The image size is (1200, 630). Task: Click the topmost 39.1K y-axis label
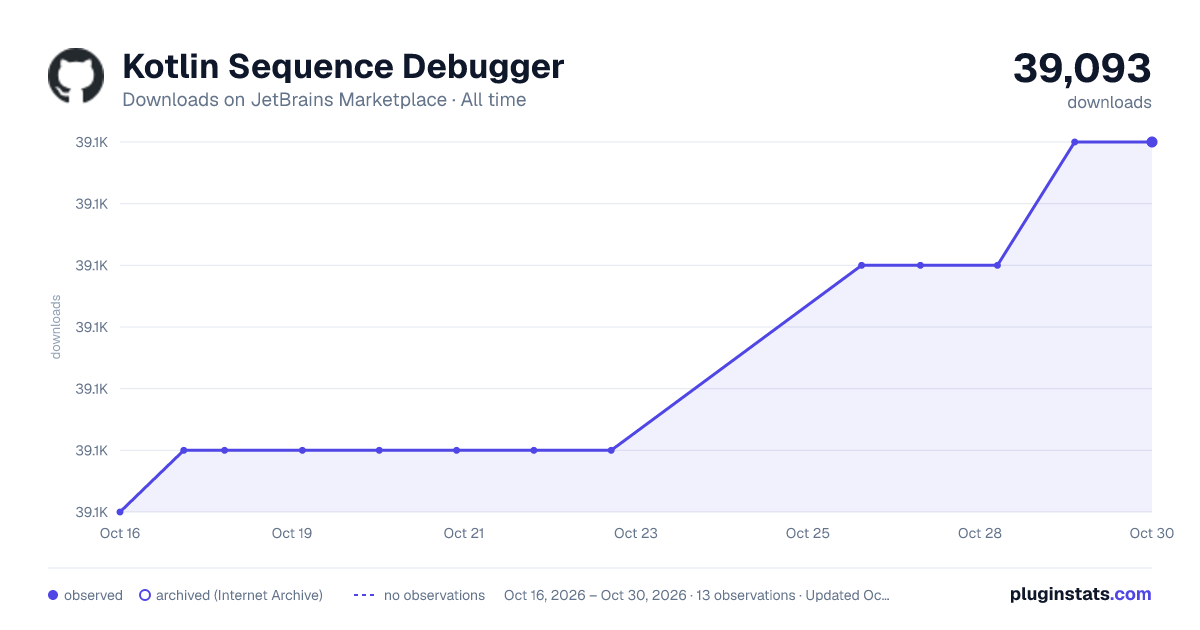(92, 142)
